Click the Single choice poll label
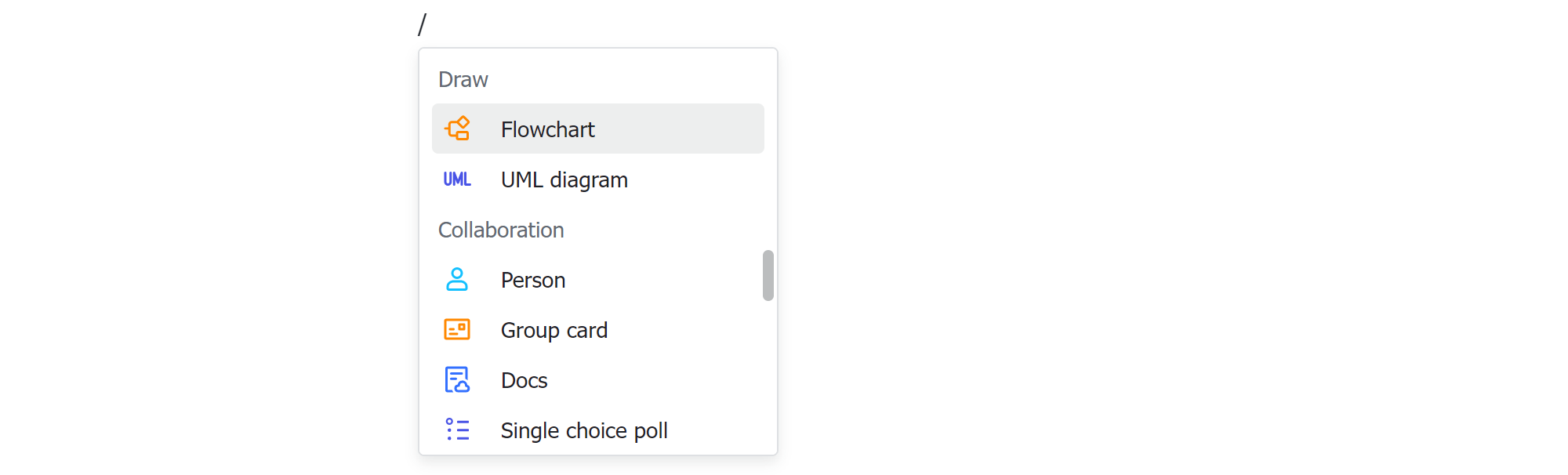The image size is (1568, 475). [x=584, y=430]
